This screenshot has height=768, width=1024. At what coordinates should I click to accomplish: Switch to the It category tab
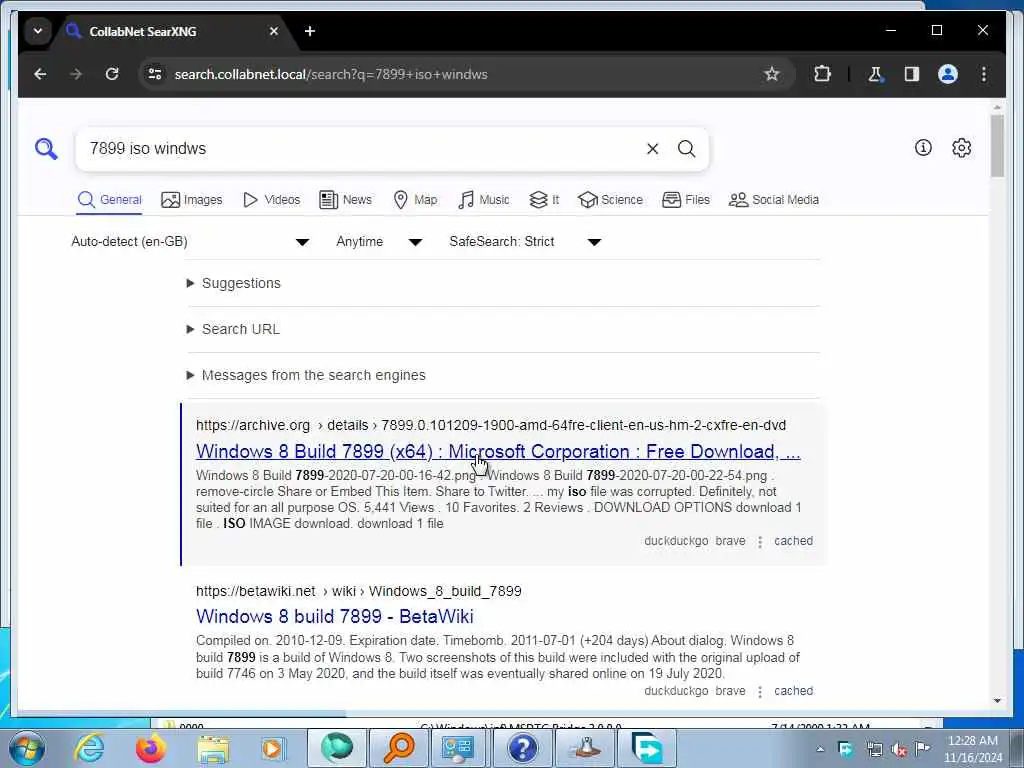pyautogui.click(x=544, y=200)
